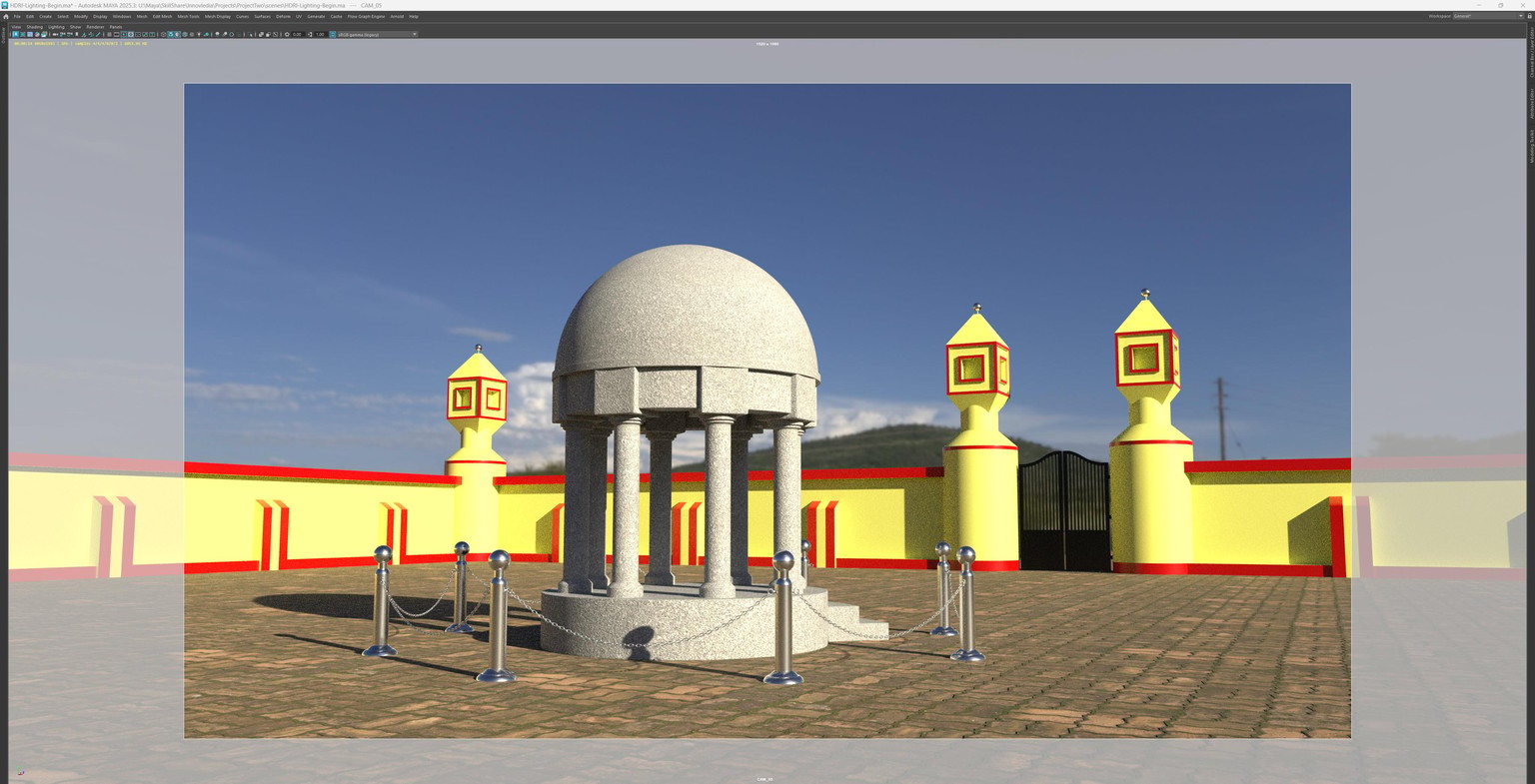Open the File menu
Viewport: 1535px width, 784px height.
tap(17, 16)
